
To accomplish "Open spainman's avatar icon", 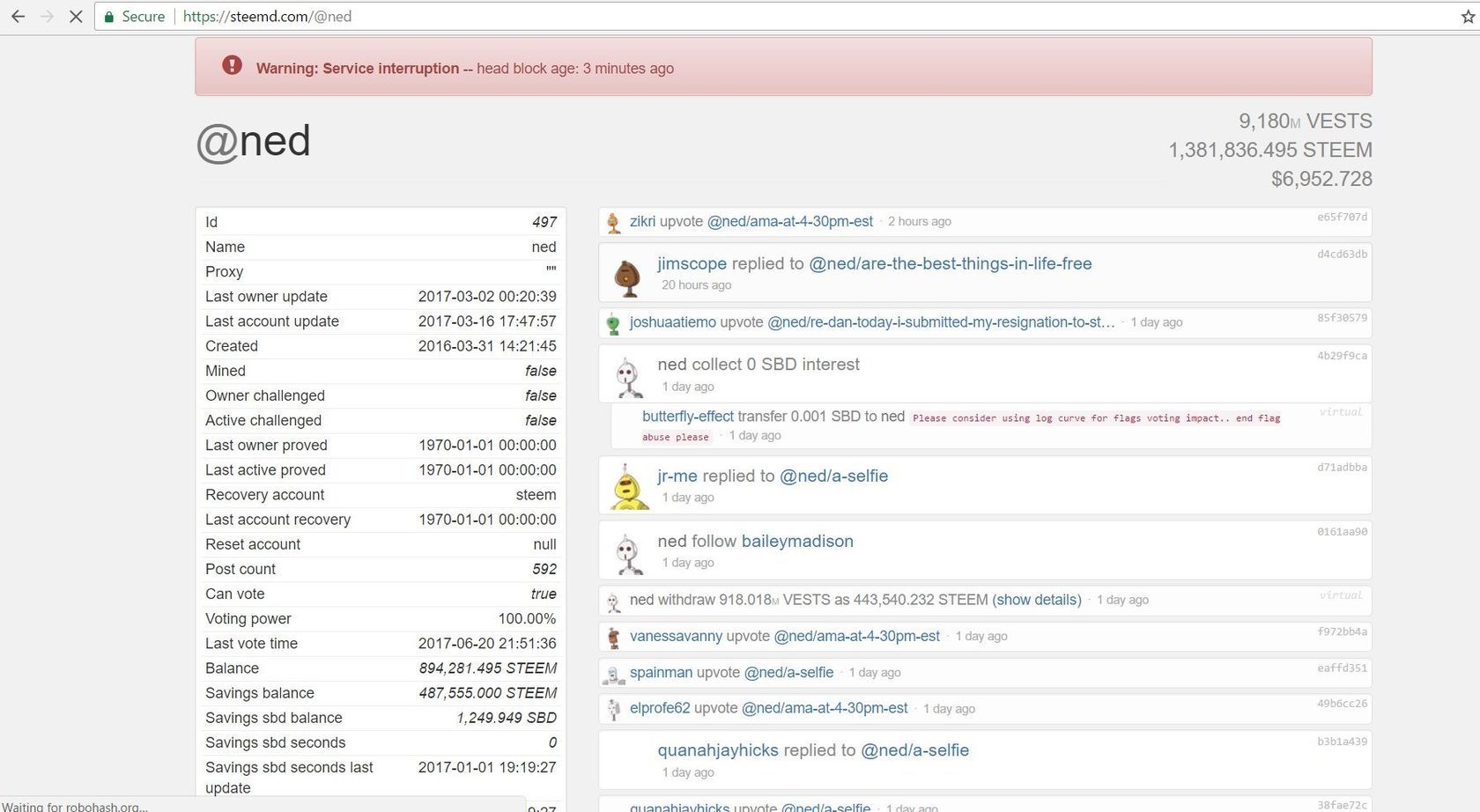I will click(614, 674).
